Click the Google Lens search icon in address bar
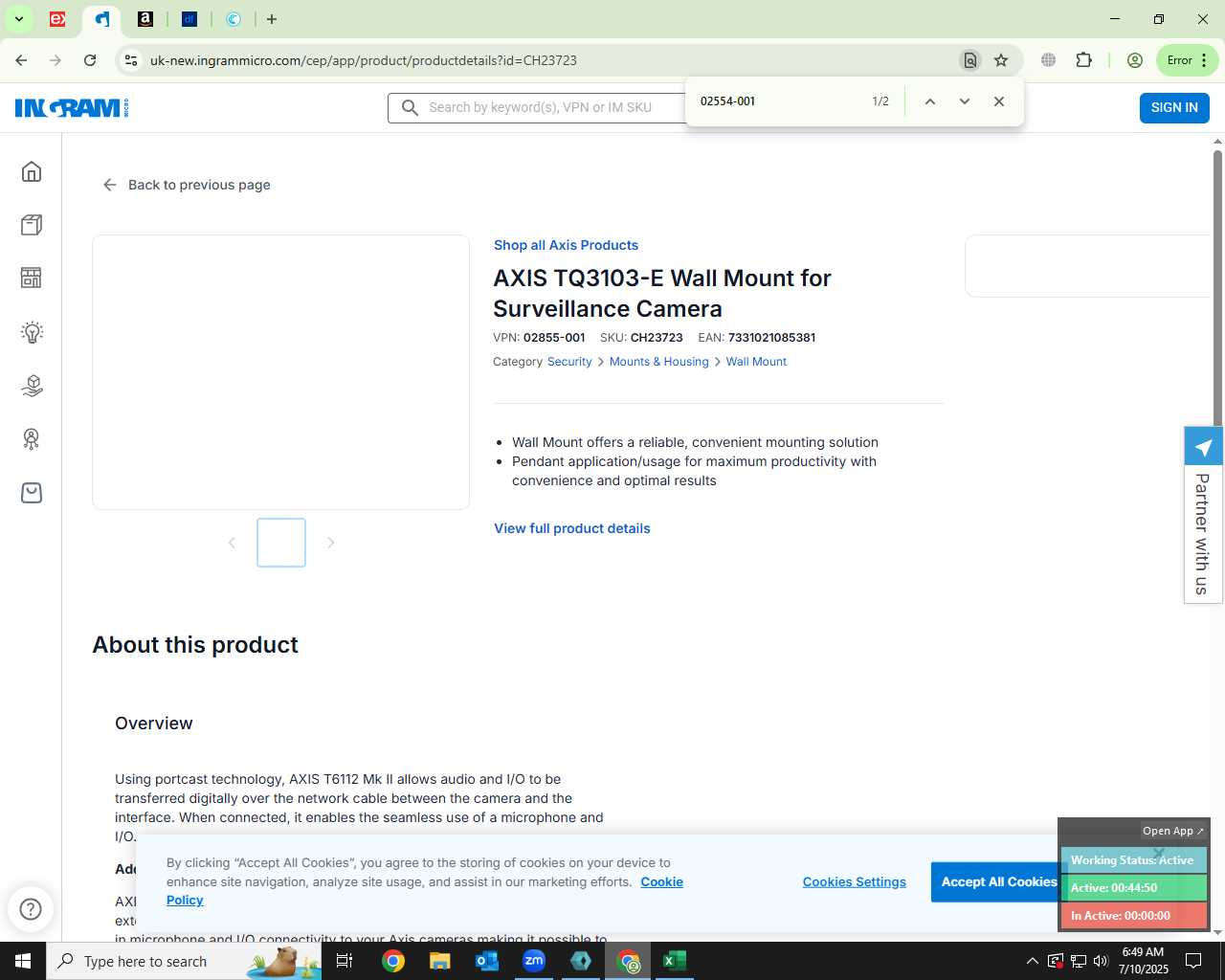 pos(969,60)
